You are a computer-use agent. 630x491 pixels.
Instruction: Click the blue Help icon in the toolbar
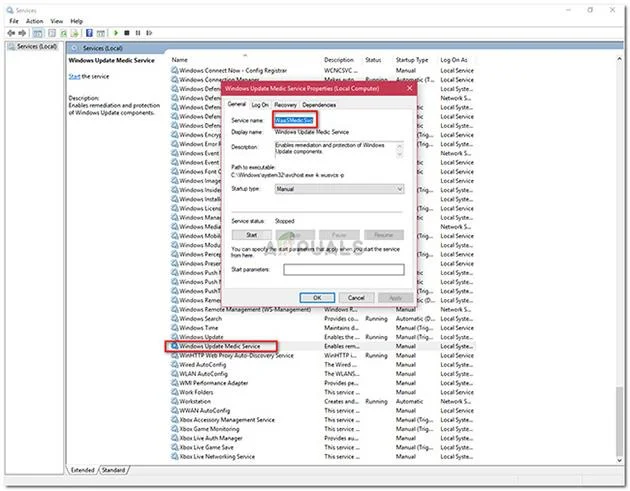pyautogui.click(x=89, y=33)
